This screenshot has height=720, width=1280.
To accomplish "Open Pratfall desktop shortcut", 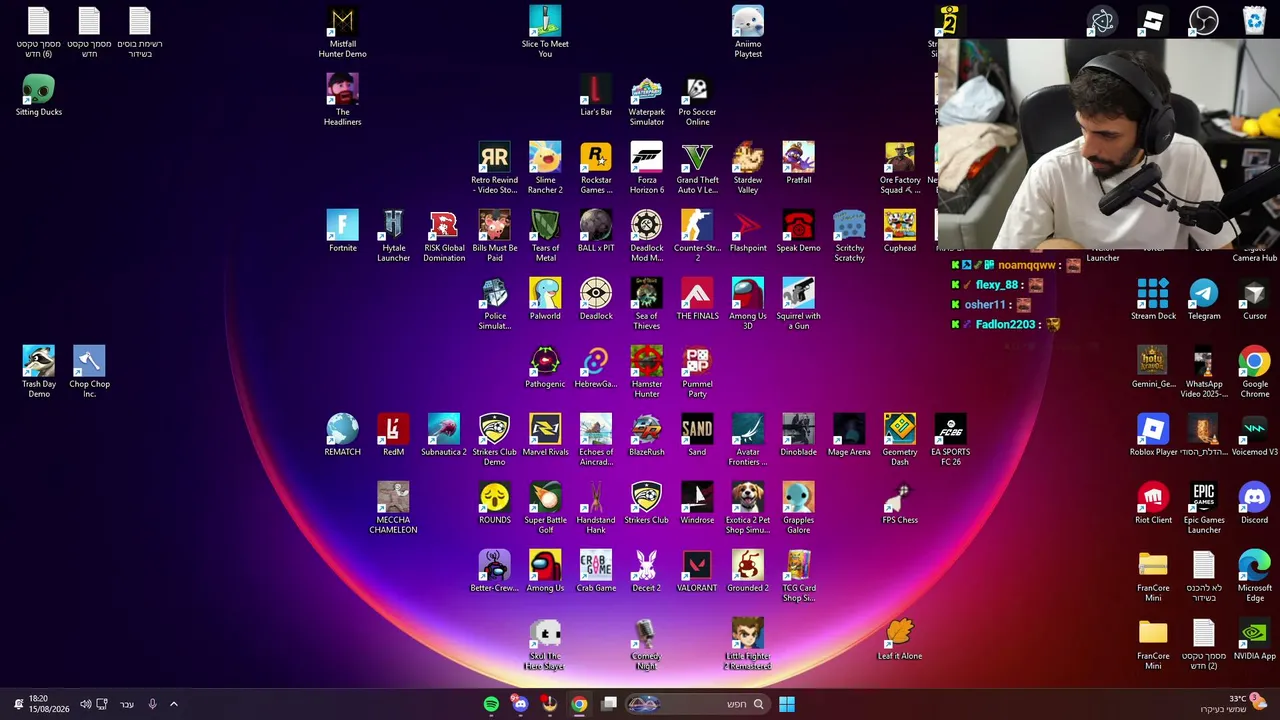I will [798, 163].
